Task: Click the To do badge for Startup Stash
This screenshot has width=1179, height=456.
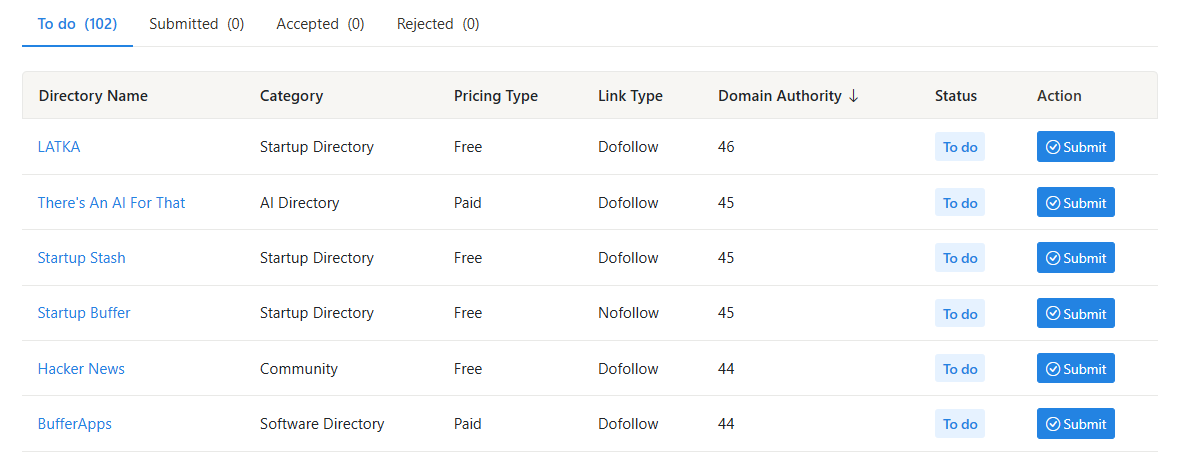Action: pyautogui.click(x=959, y=257)
